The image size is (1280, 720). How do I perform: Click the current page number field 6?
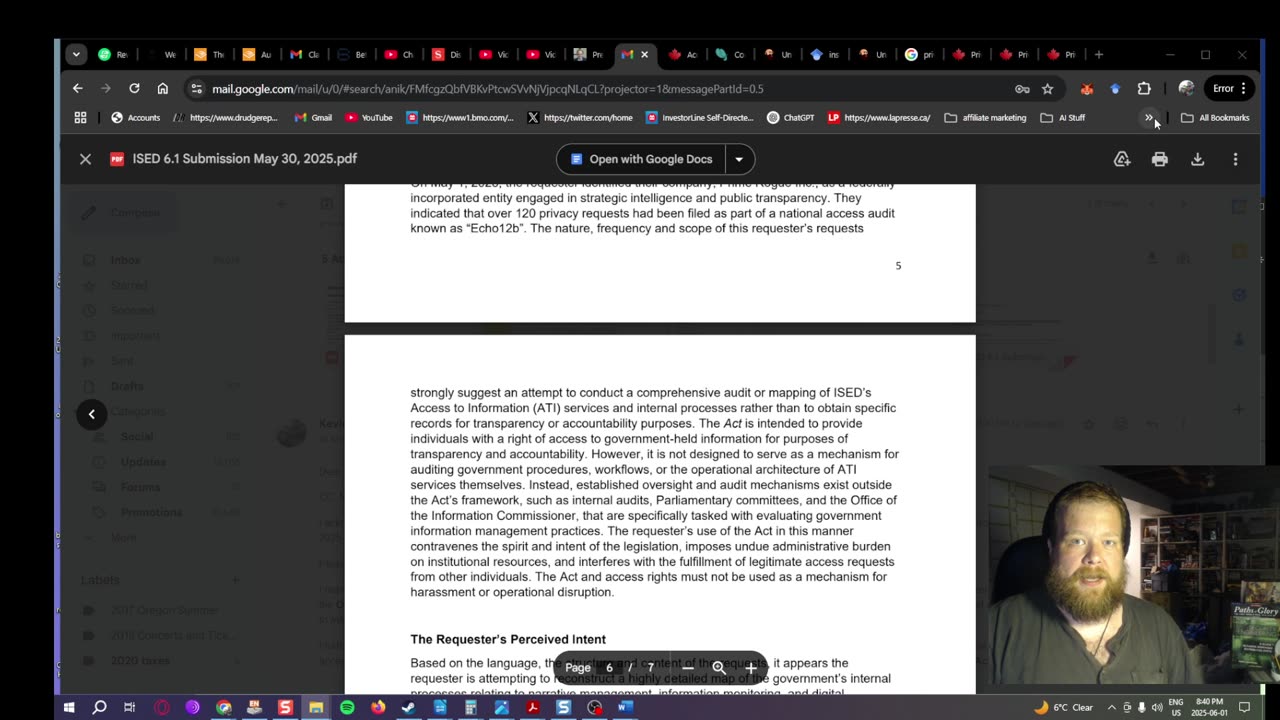click(x=609, y=668)
